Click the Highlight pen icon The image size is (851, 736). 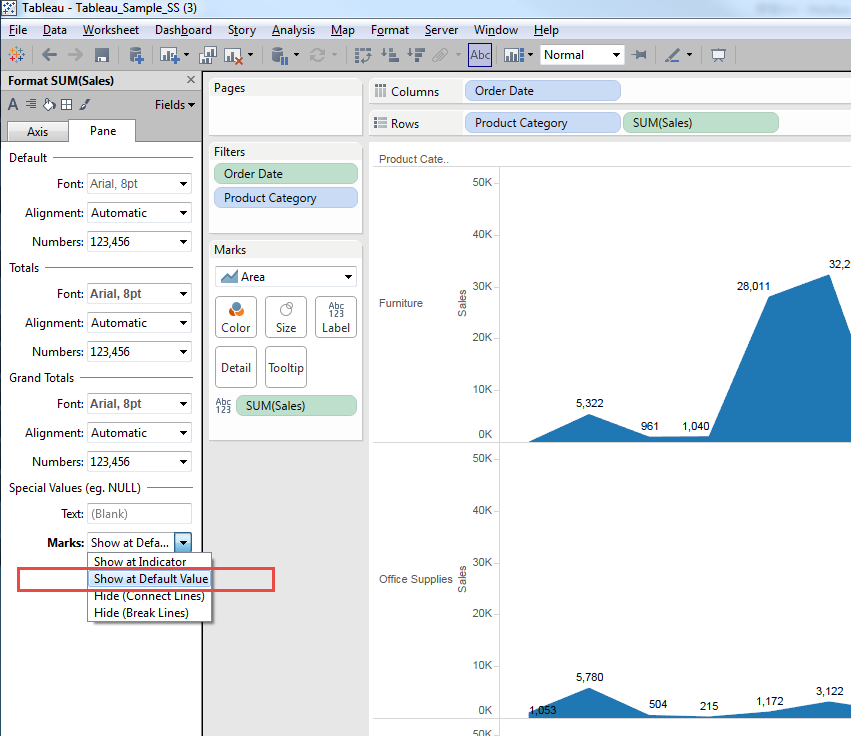[672, 55]
